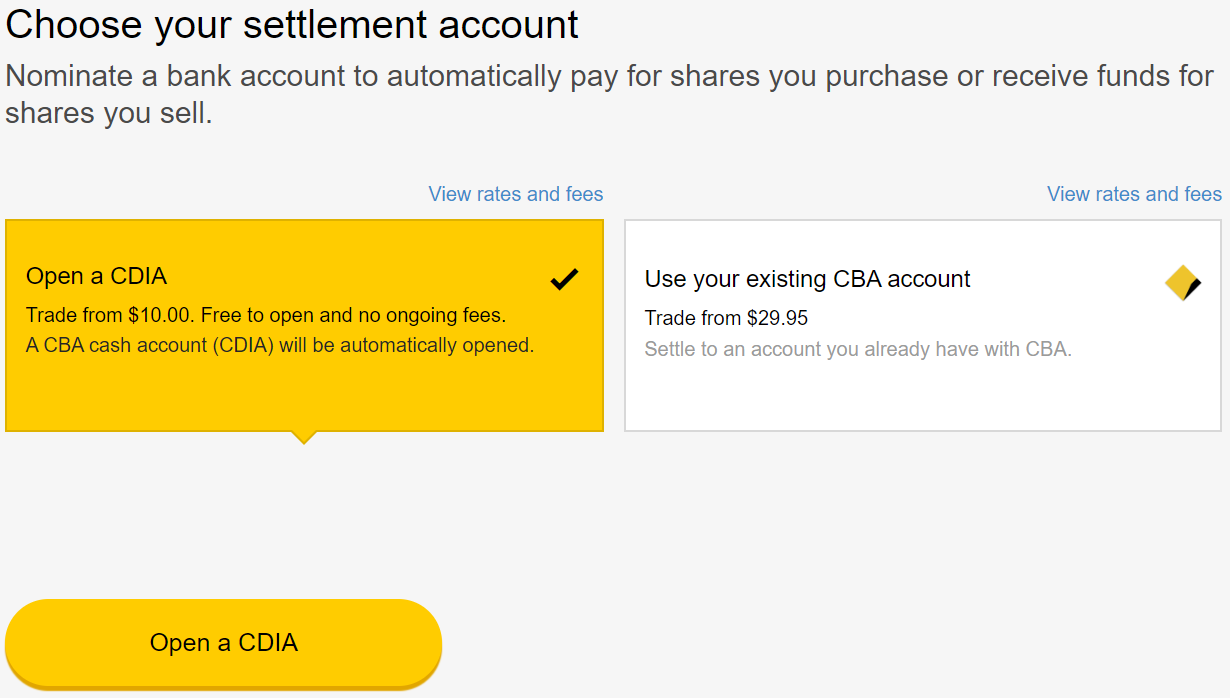Click the pointer triangle beneath the yellow card

303,438
